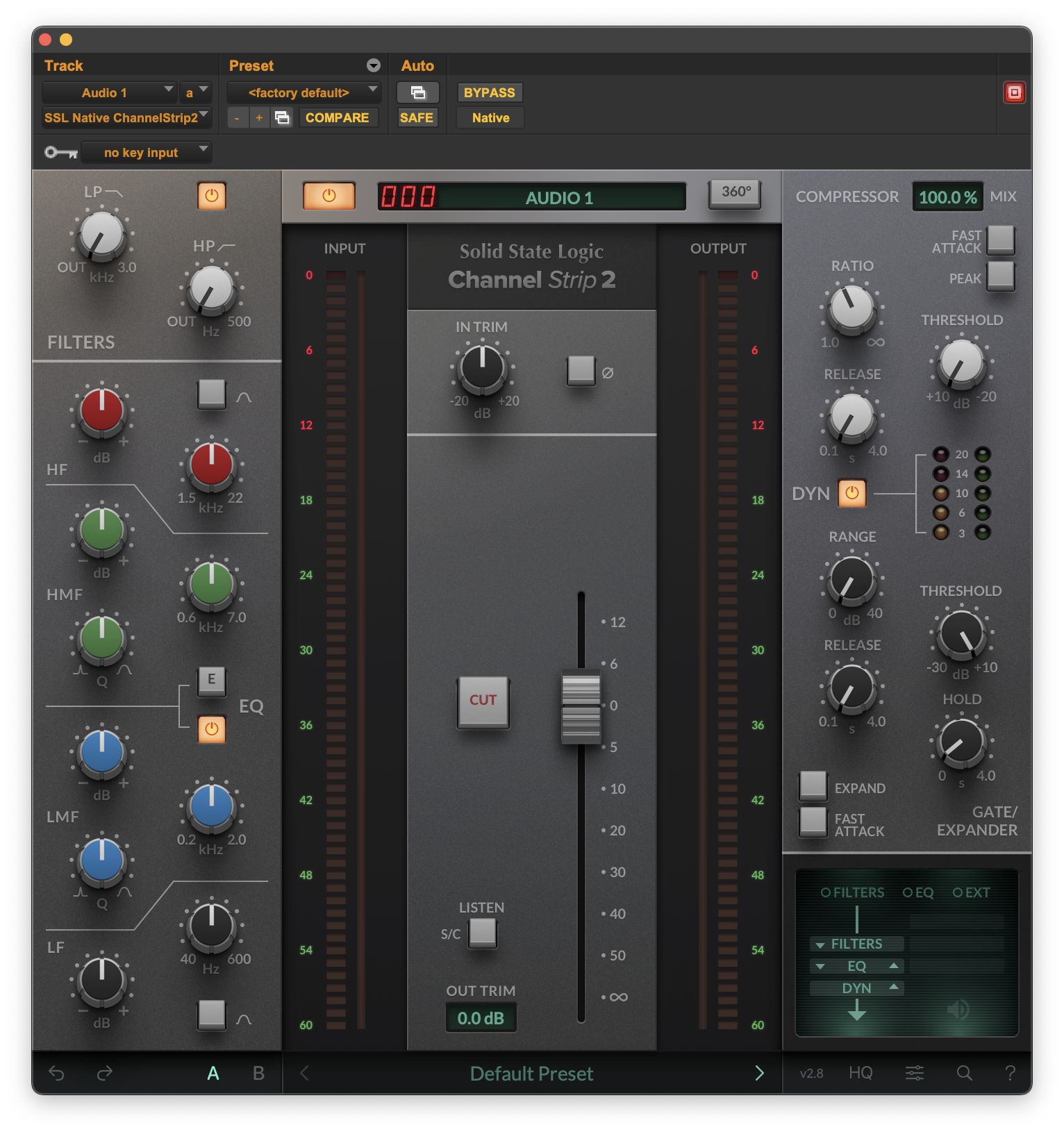
Task: Select the EQ sidechain radio option
Action: [x=908, y=892]
